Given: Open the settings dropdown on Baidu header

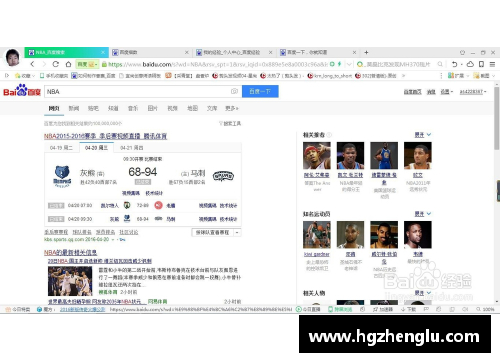Looking at the screenshot, I should [447, 92].
